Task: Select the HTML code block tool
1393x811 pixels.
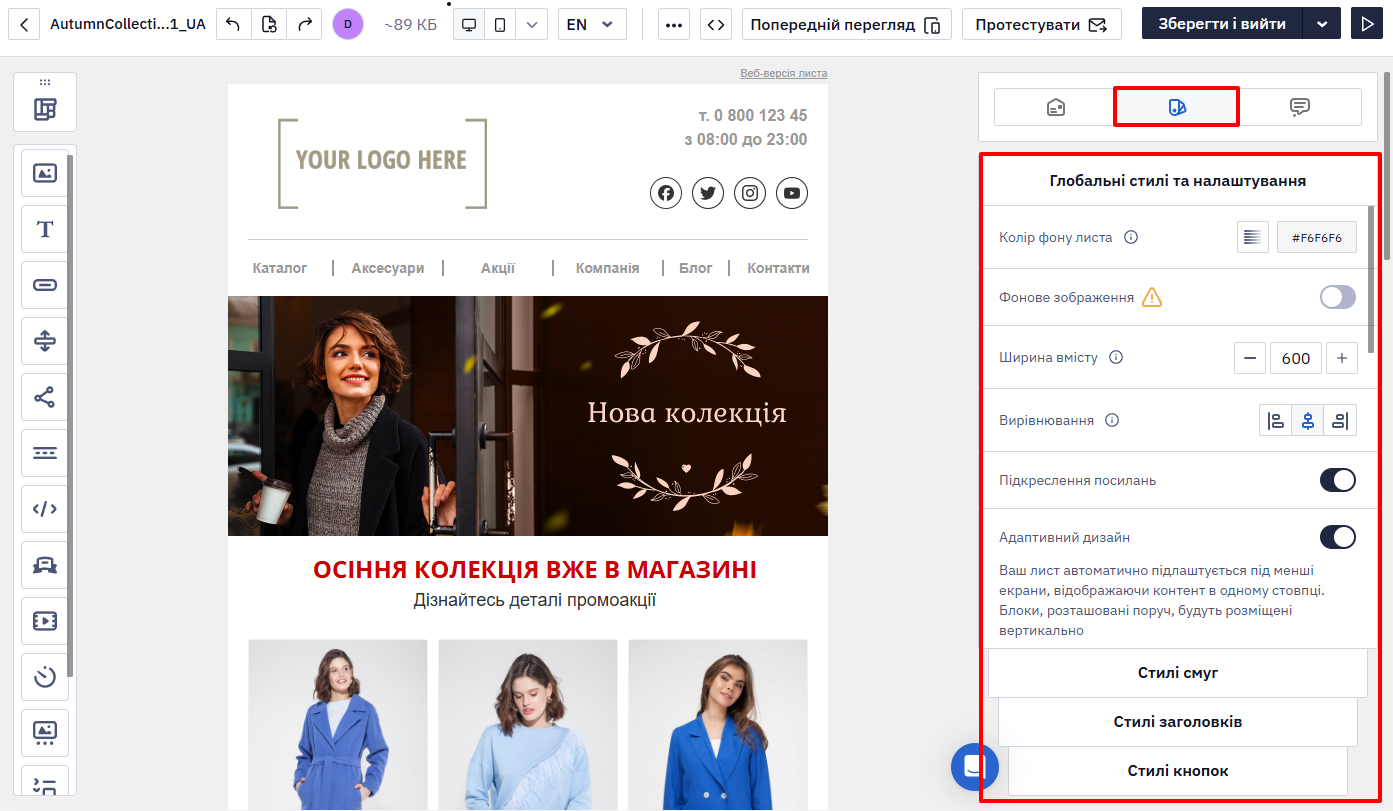Action: tap(45, 509)
